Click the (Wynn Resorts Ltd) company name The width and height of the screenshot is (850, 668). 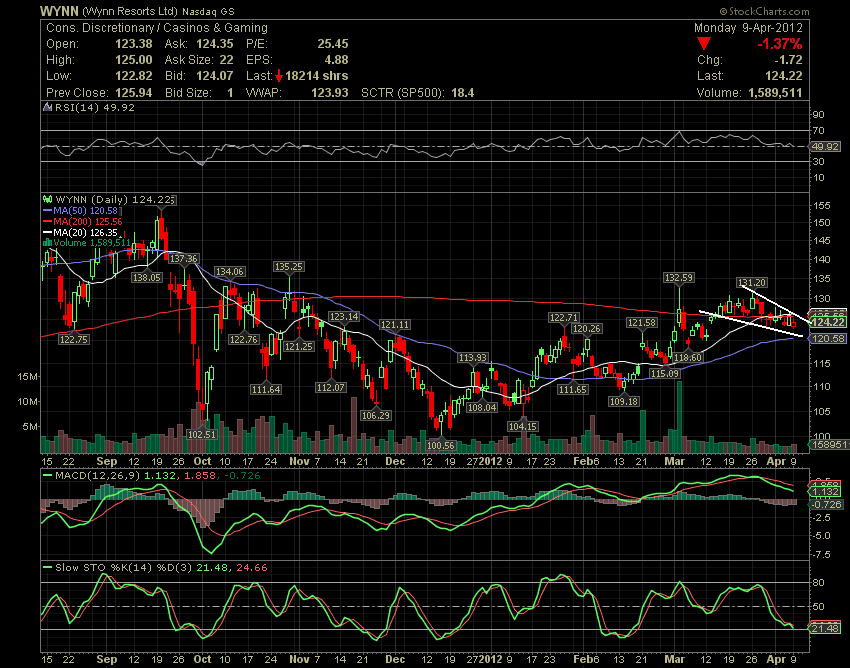pos(130,11)
